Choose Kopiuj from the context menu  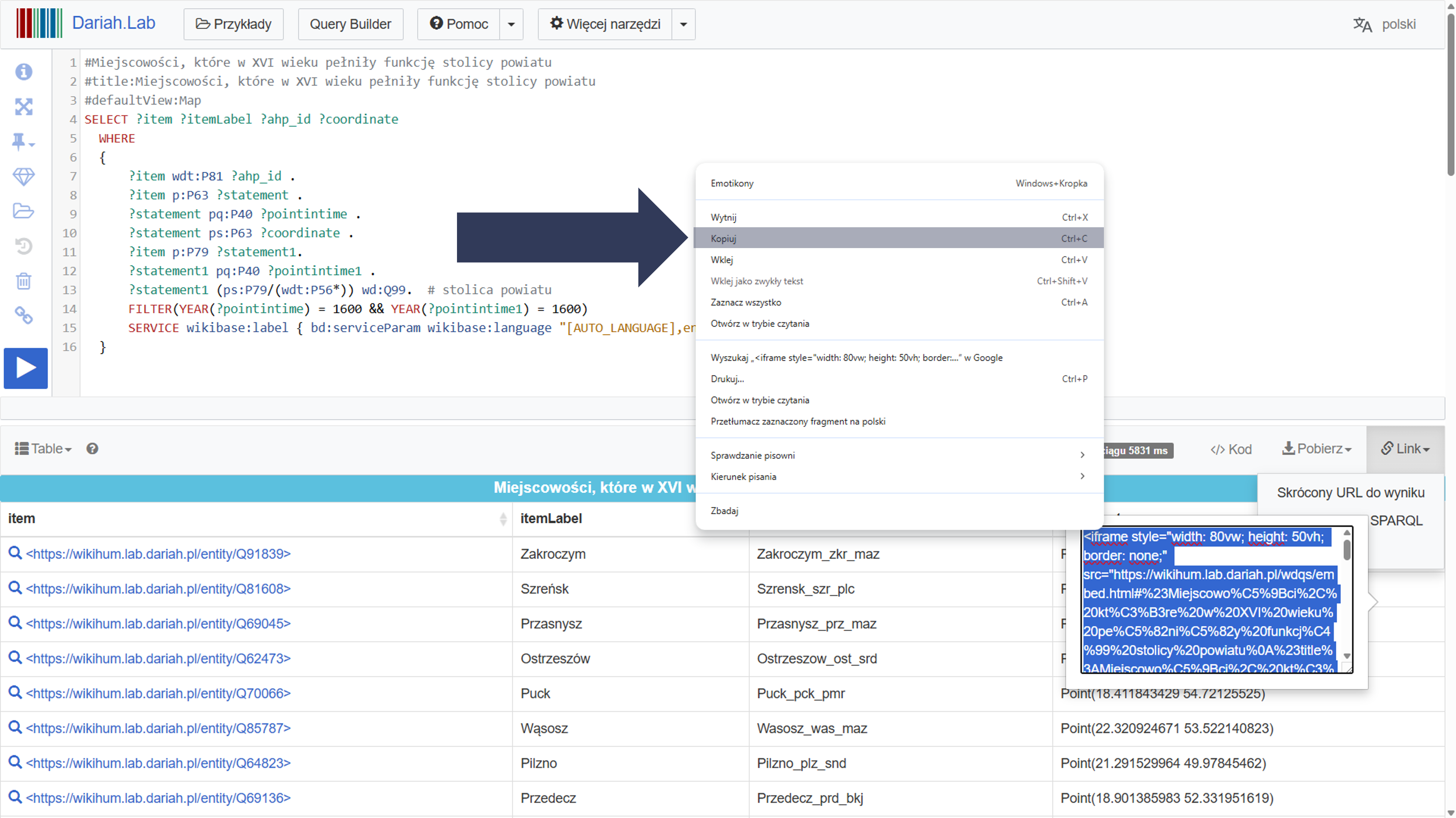(723, 238)
